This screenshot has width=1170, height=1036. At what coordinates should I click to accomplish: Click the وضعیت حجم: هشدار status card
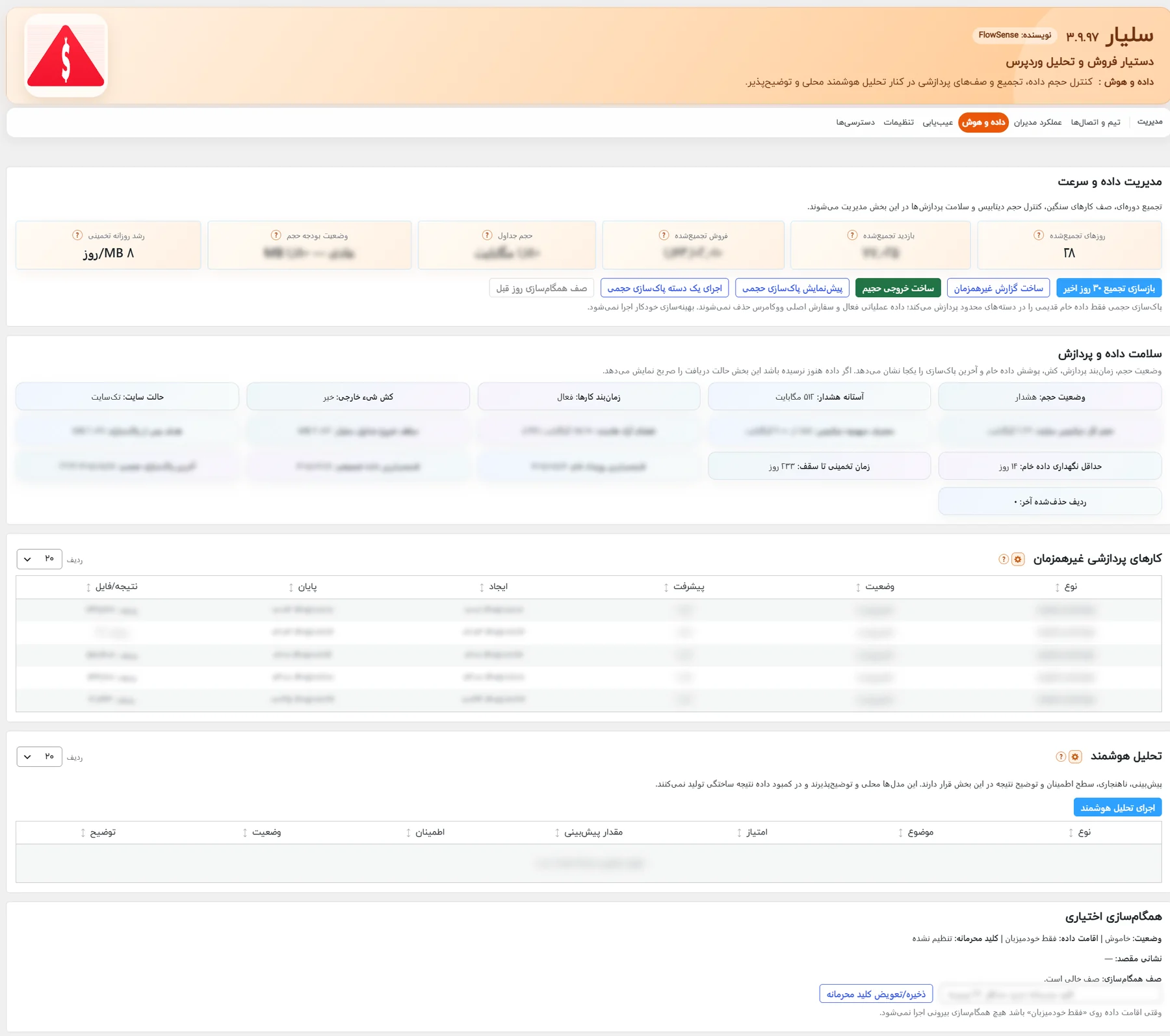coord(1050,397)
